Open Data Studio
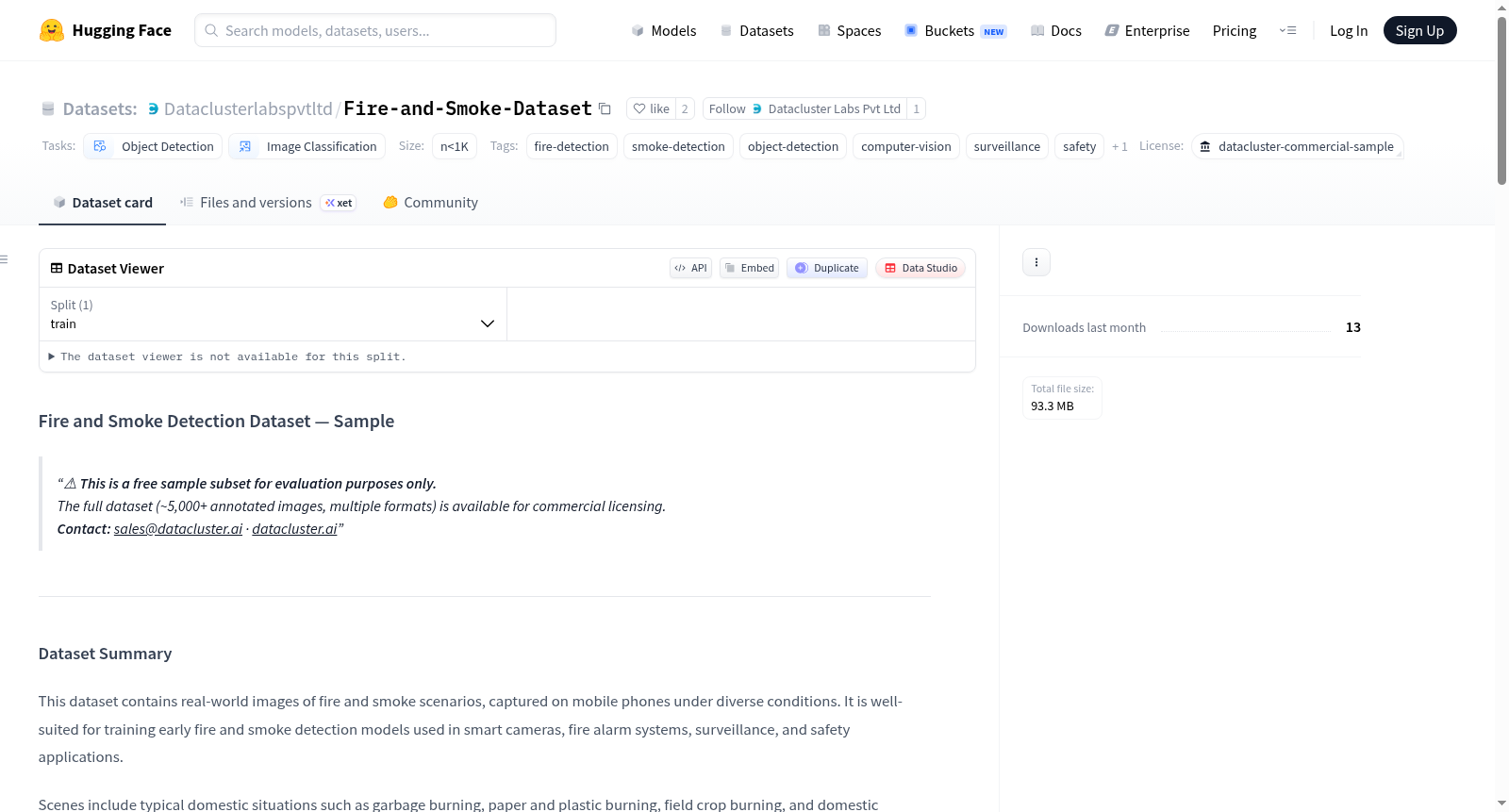1509x812 pixels. 920,268
